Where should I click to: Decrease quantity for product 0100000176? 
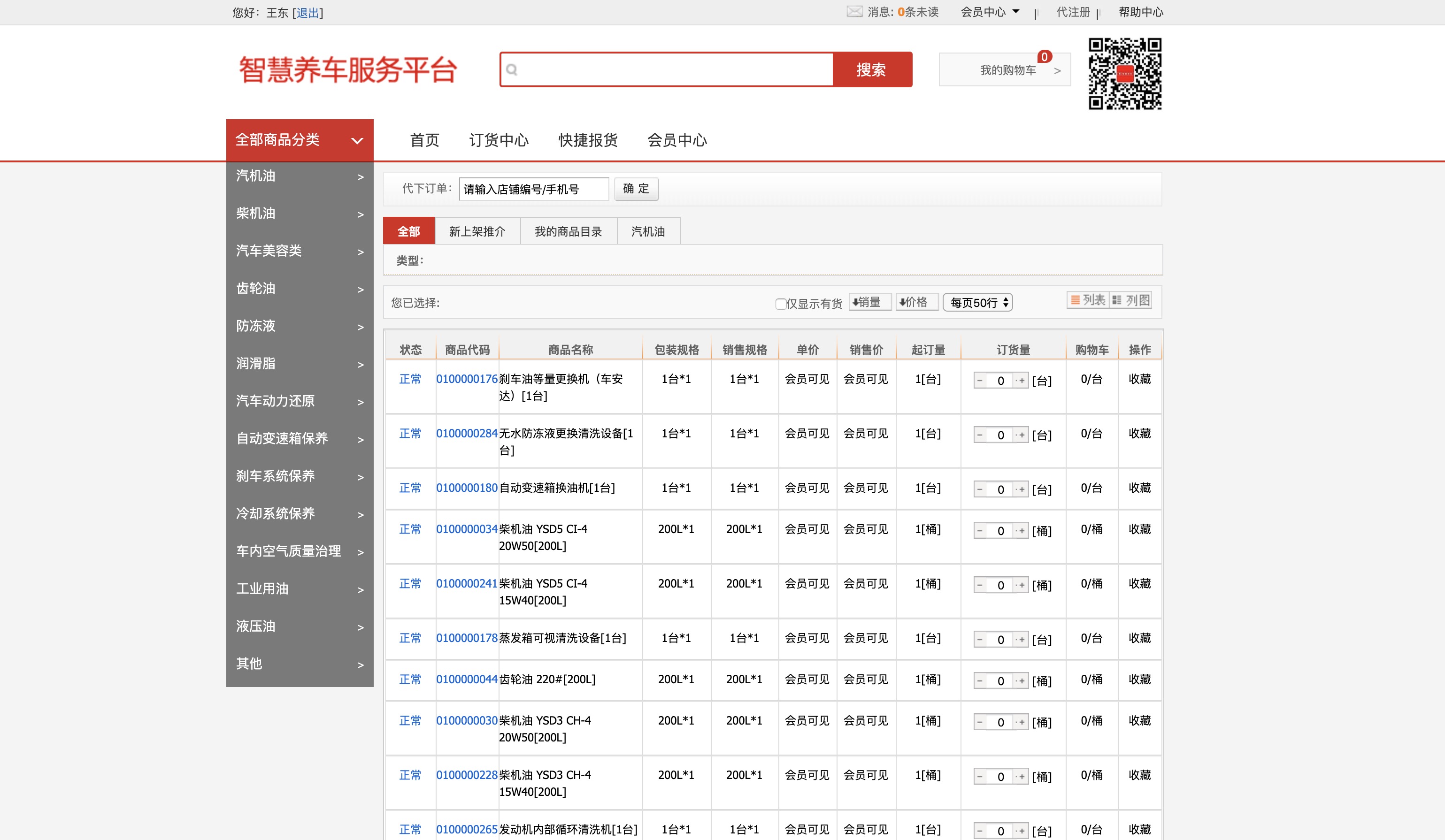(980, 380)
